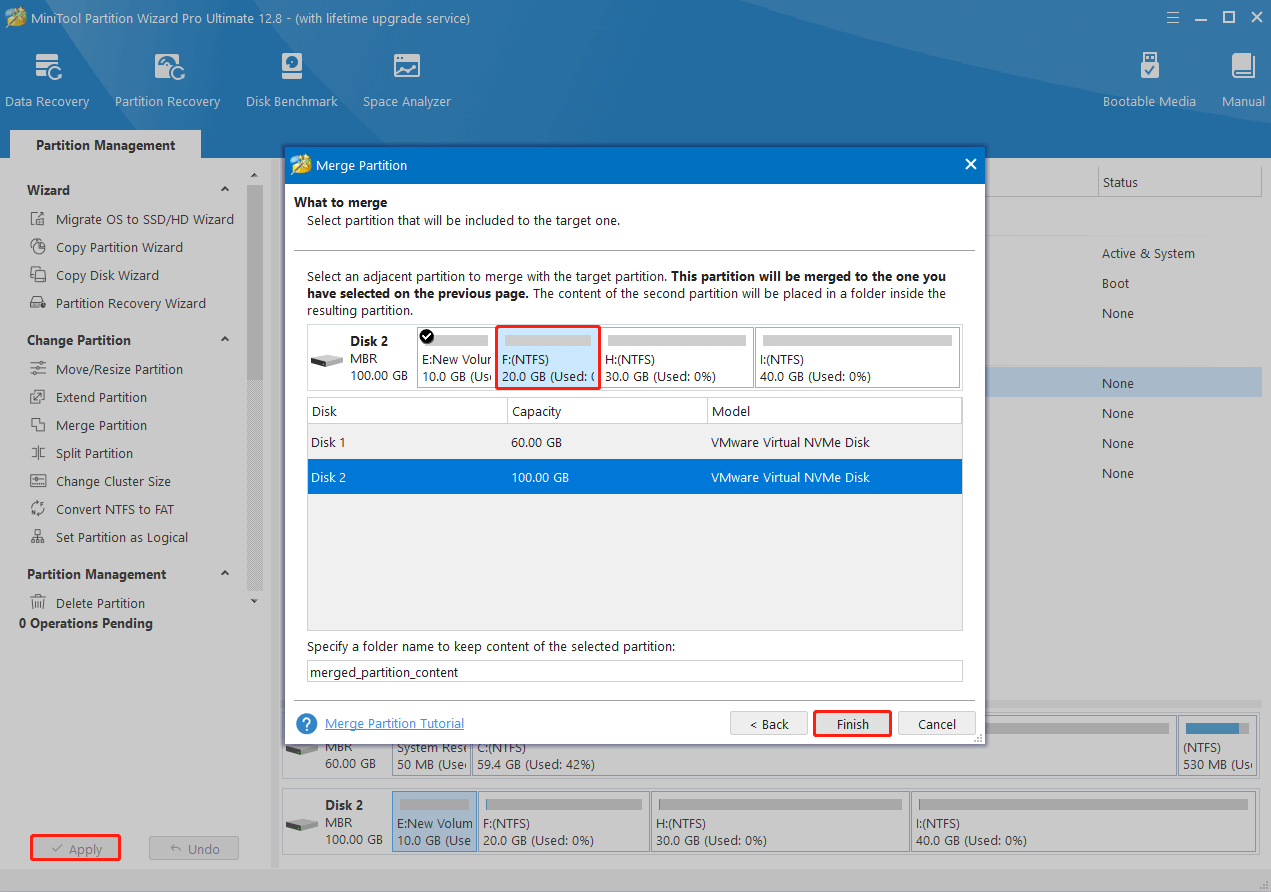Edit the merged_partition_content folder name field
Viewport: 1271px width, 892px height.
(x=635, y=672)
